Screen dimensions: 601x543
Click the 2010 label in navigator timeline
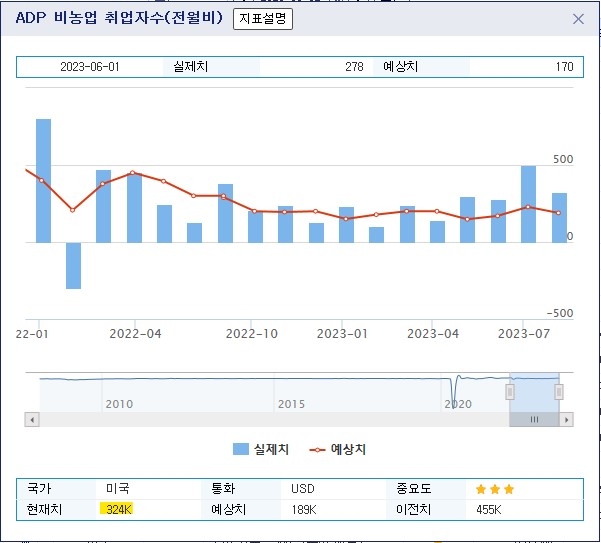(119, 404)
